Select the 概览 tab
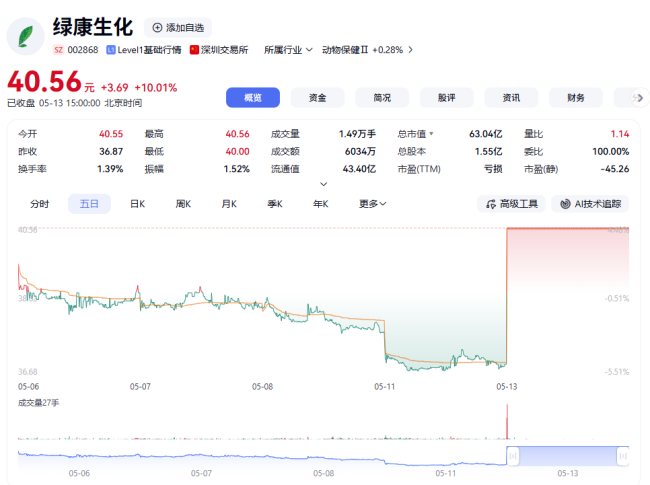This screenshot has height=485, width=650. (253, 98)
